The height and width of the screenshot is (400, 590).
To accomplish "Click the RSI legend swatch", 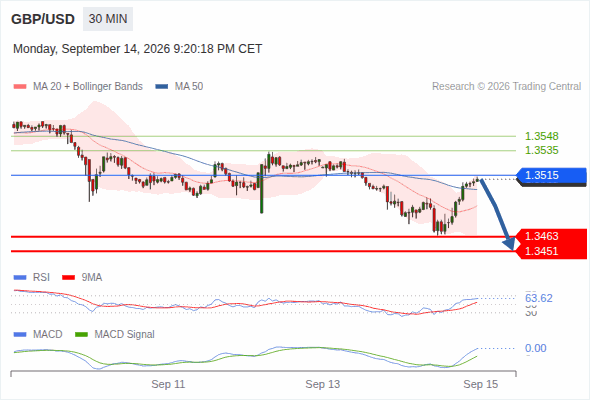I will pos(20,278).
